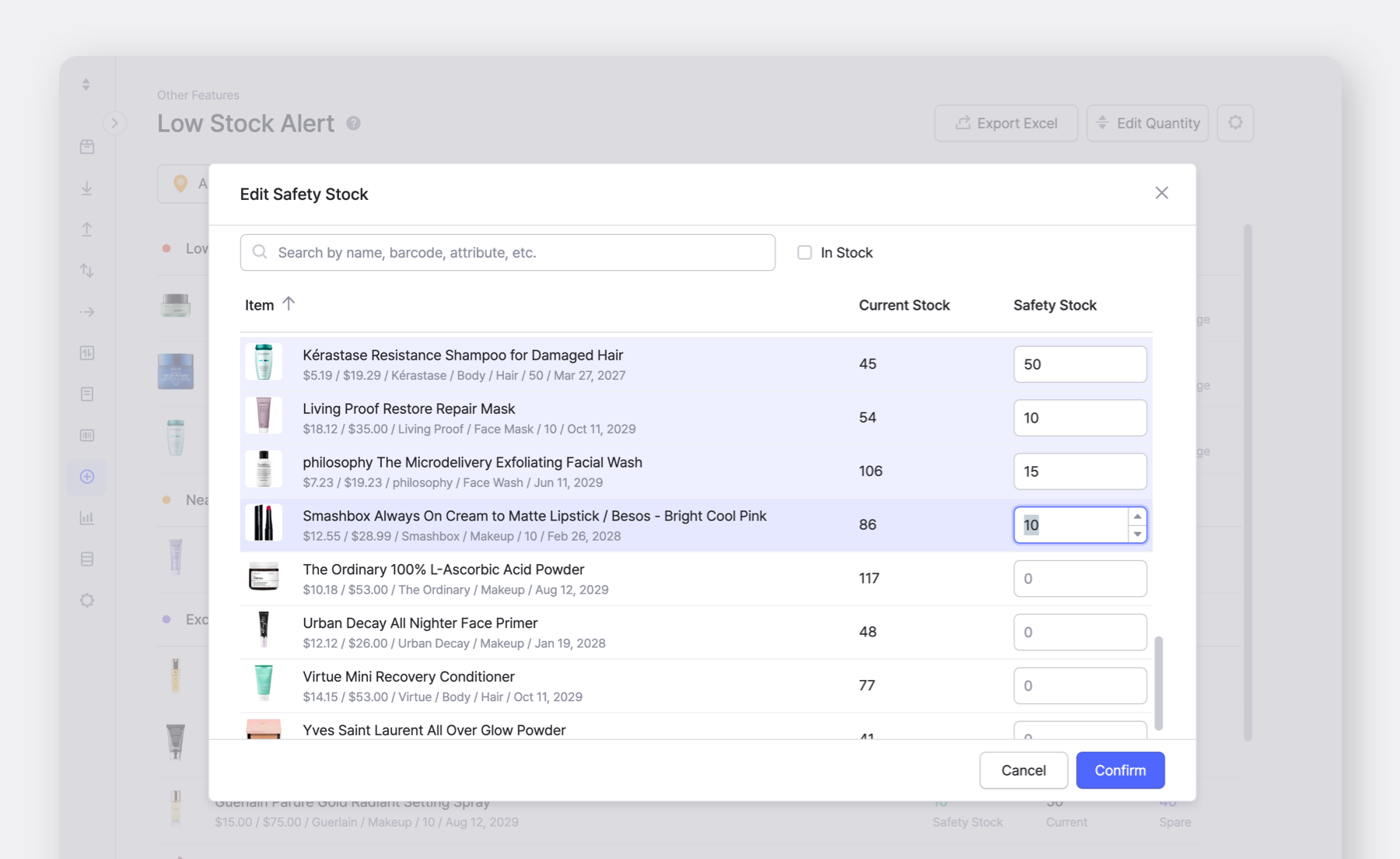Screen dimensions: 1400x859
Task: Click the settings gear at sidebar bottom
Action: 86,600
